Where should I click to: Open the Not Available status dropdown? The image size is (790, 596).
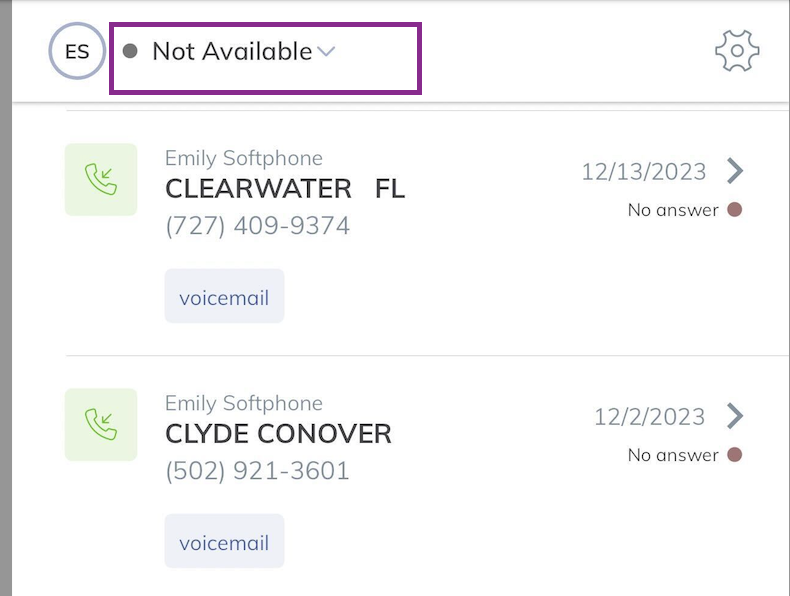tap(266, 58)
